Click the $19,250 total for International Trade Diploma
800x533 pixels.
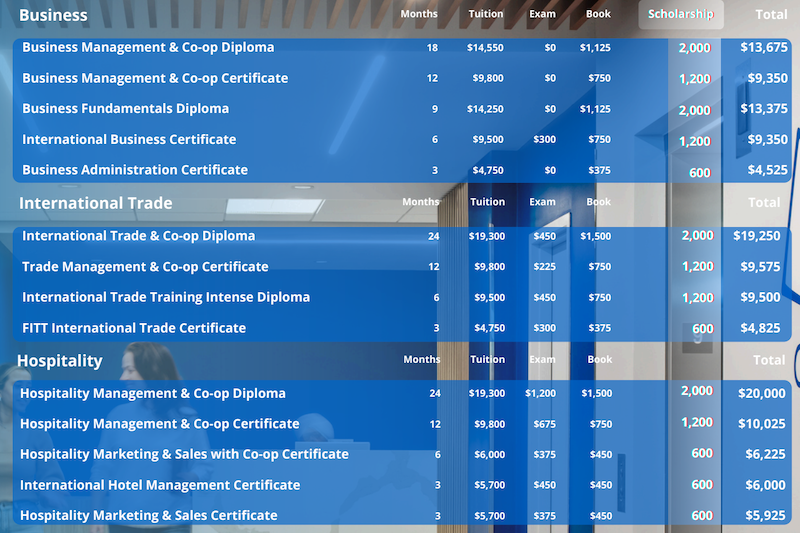[x=757, y=236]
